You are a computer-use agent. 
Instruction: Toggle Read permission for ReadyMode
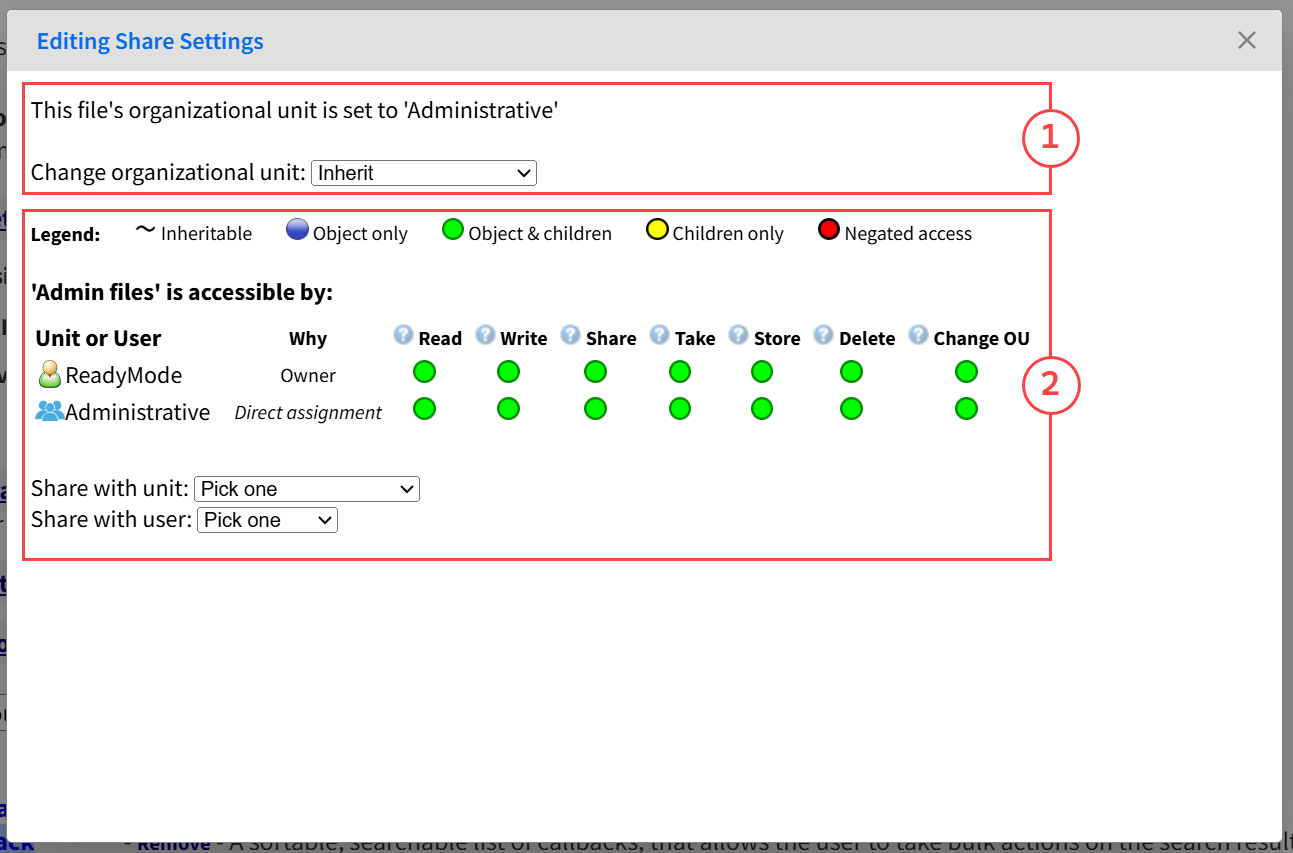(x=424, y=371)
